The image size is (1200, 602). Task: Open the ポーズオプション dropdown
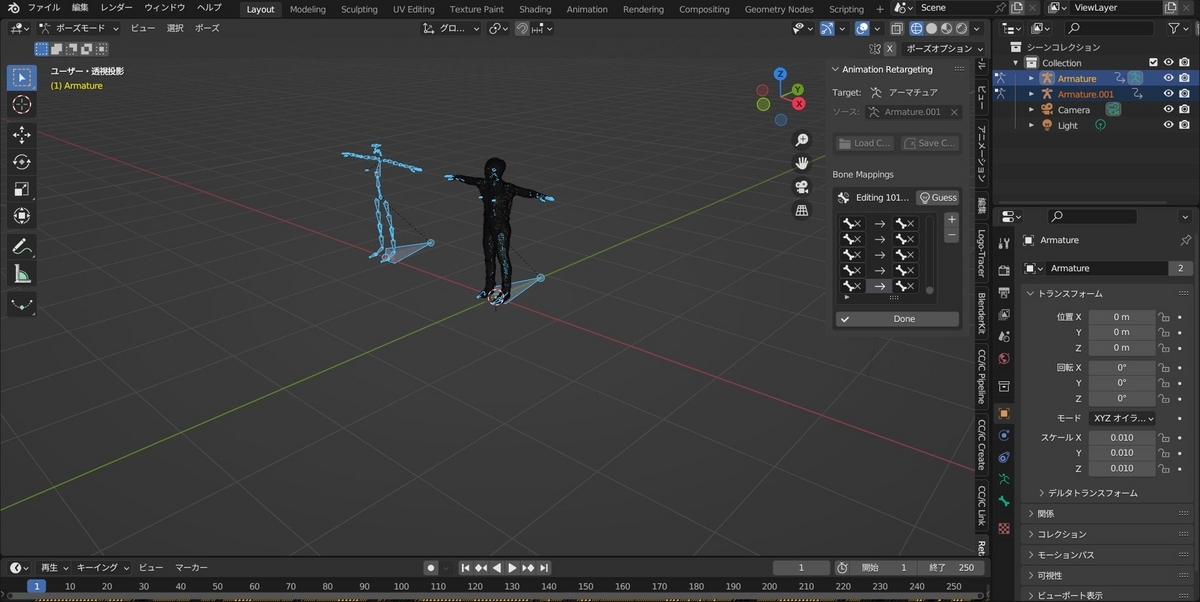943,48
